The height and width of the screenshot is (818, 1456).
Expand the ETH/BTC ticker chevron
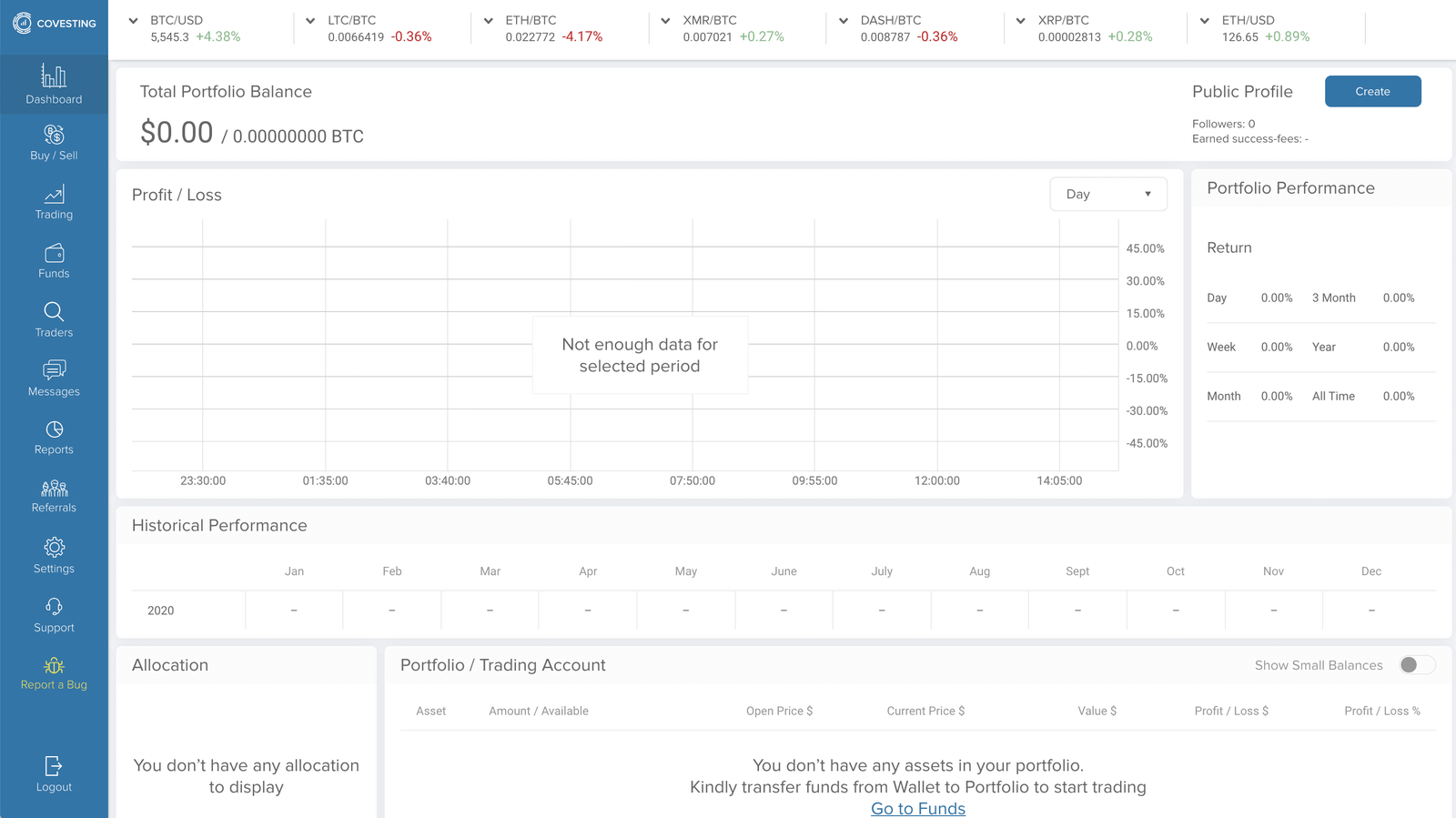(489, 20)
